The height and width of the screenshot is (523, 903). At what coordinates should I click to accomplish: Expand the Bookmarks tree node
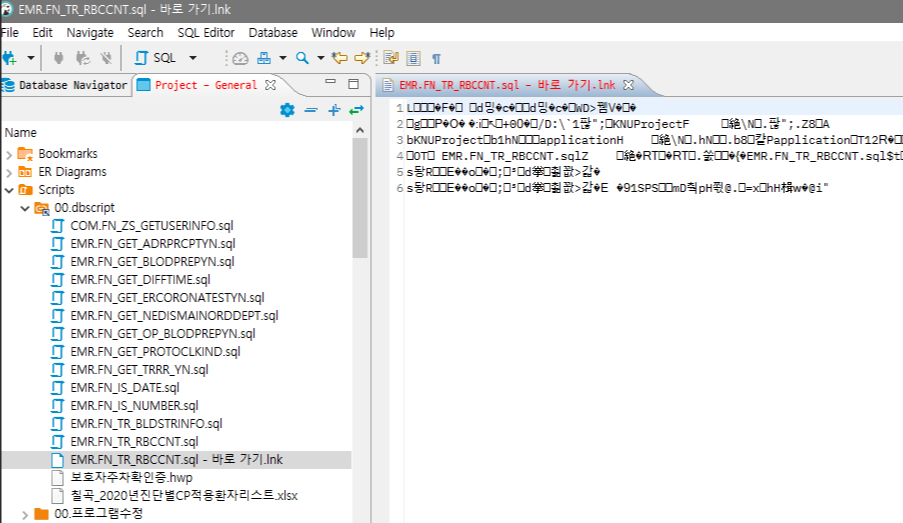pyautogui.click(x=9, y=154)
